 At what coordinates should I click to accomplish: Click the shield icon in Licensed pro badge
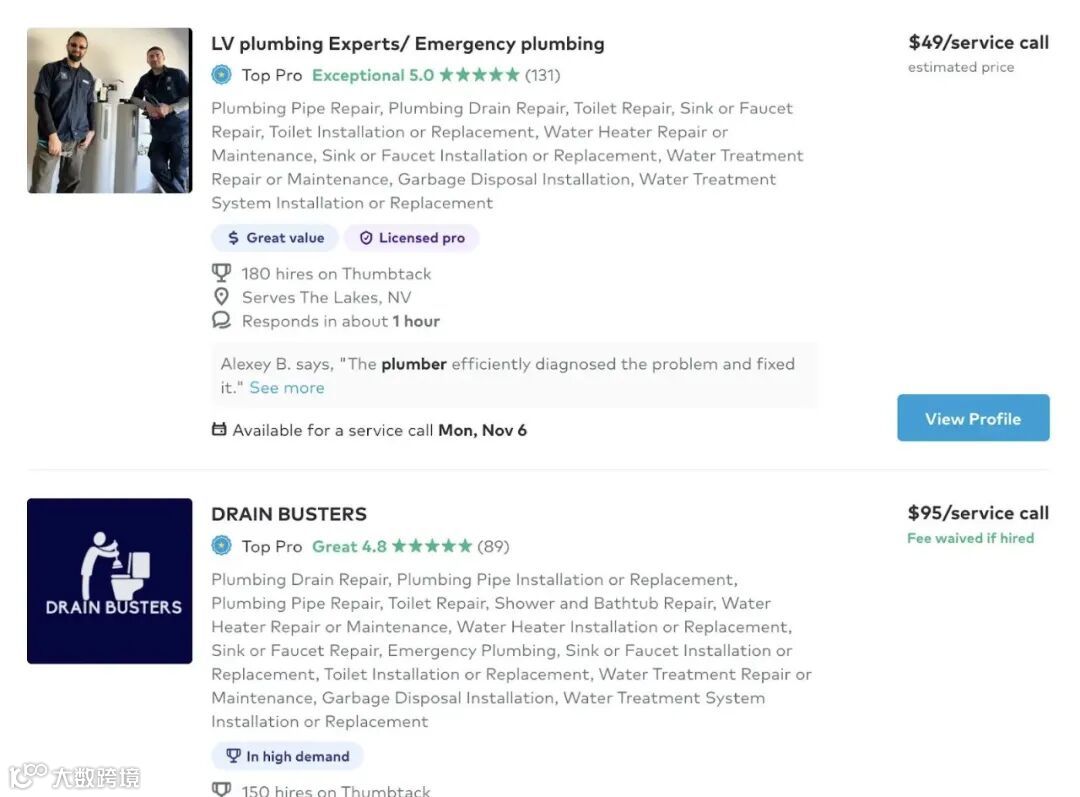click(x=366, y=238)
